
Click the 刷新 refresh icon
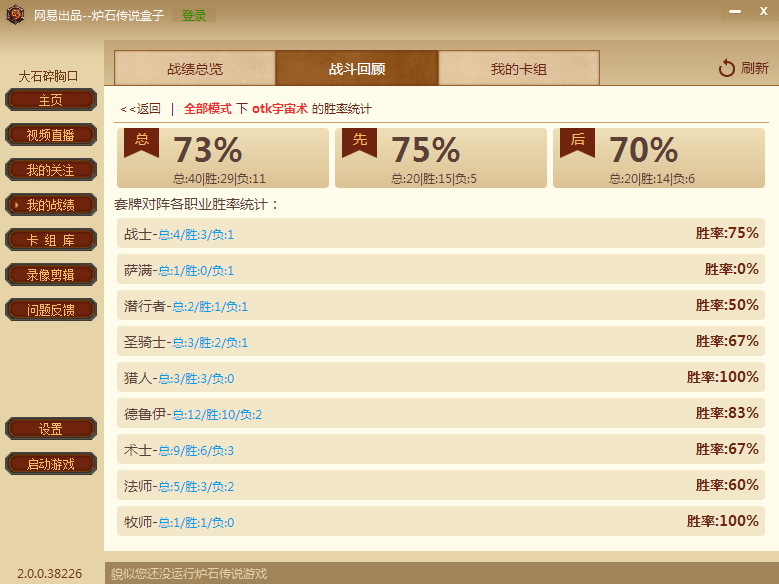[x=726, y=68]
